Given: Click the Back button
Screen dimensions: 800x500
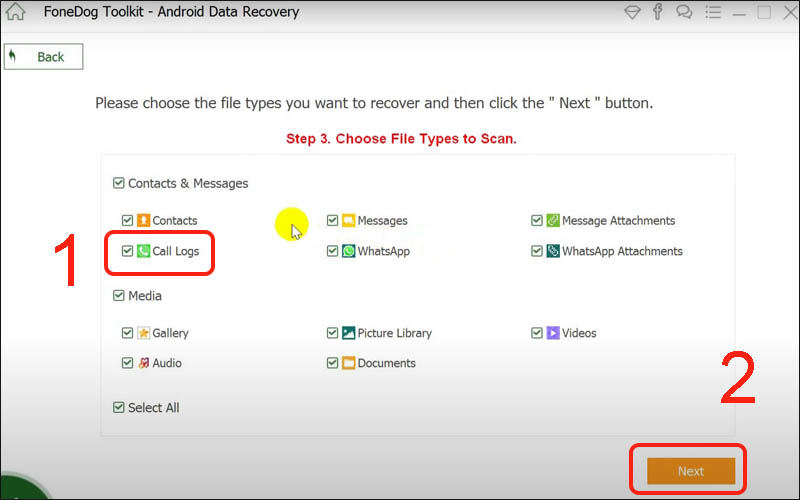Looking at the screenshot, I should point(43,57).
